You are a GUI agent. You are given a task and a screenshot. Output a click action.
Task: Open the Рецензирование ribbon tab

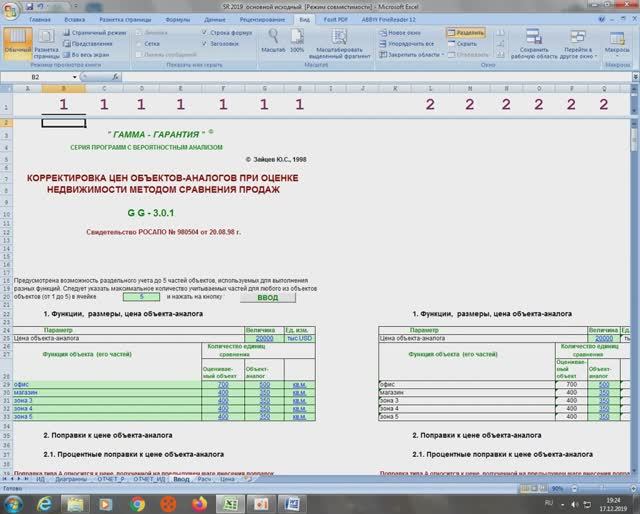tap(262, 19)
